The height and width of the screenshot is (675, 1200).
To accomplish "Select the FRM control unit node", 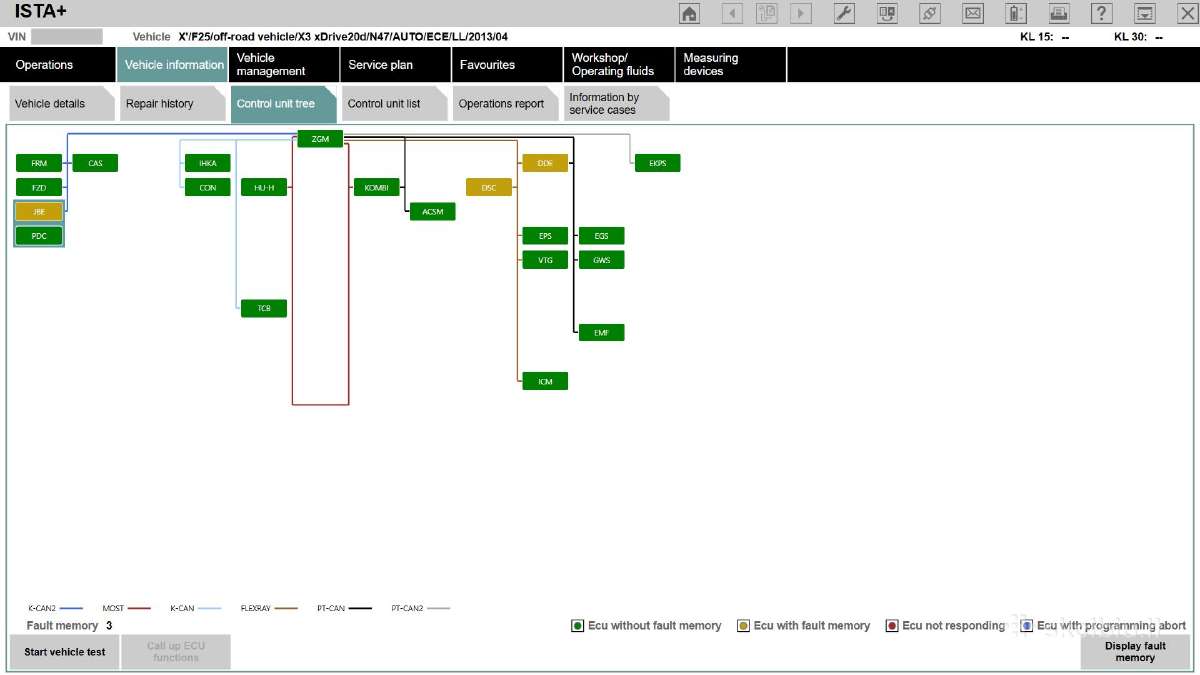I will (x=39, y=163).
